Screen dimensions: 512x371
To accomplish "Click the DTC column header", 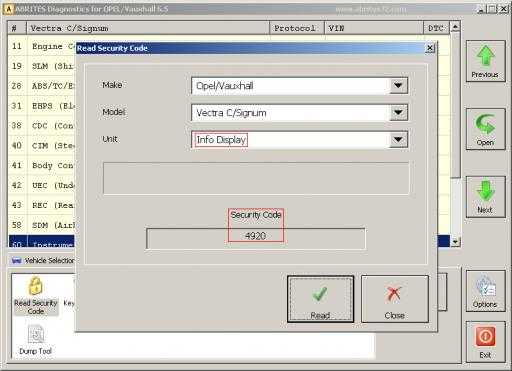I will [436, 28].
